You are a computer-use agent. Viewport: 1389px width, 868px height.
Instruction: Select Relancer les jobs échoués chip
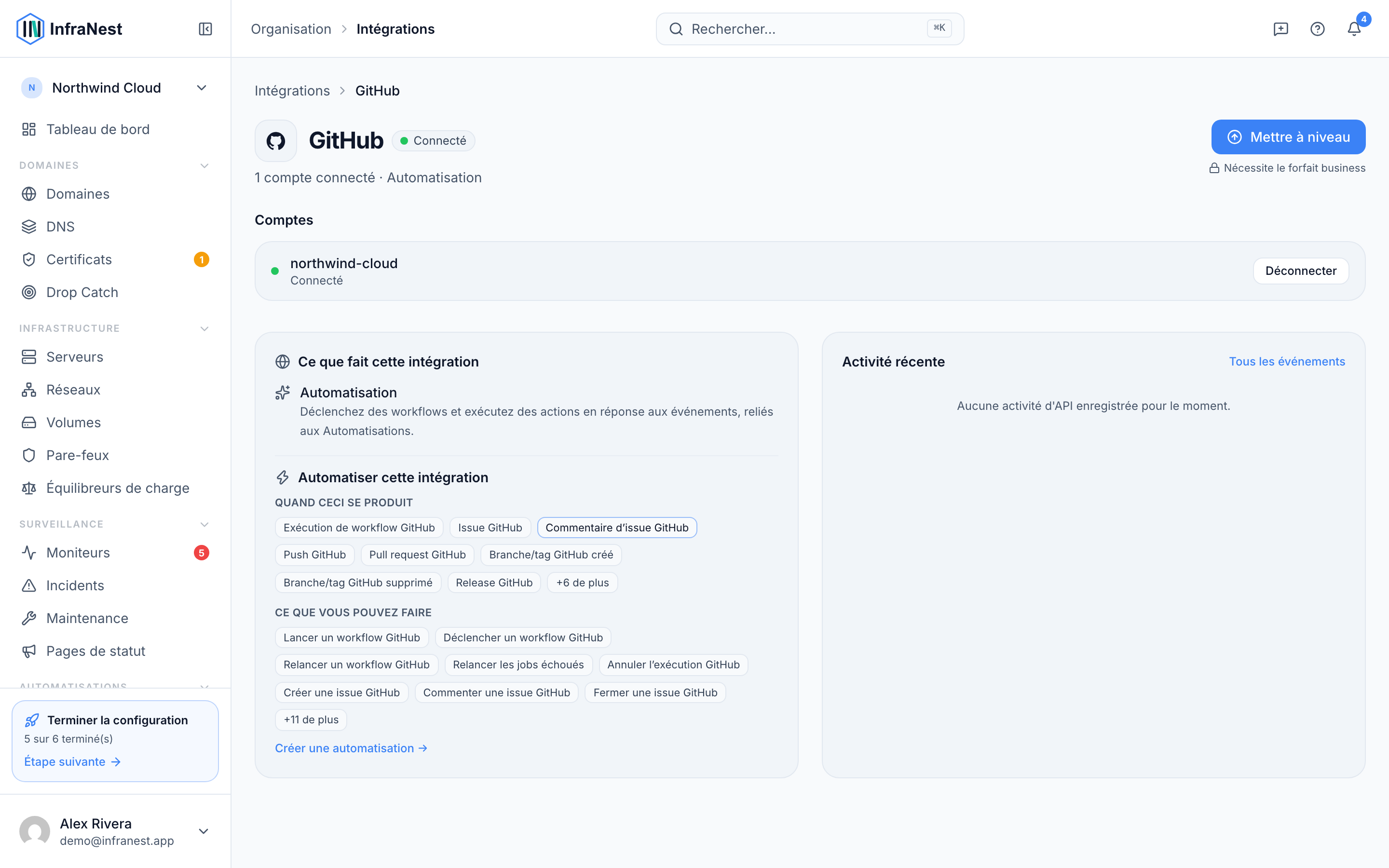coord(518,665)
